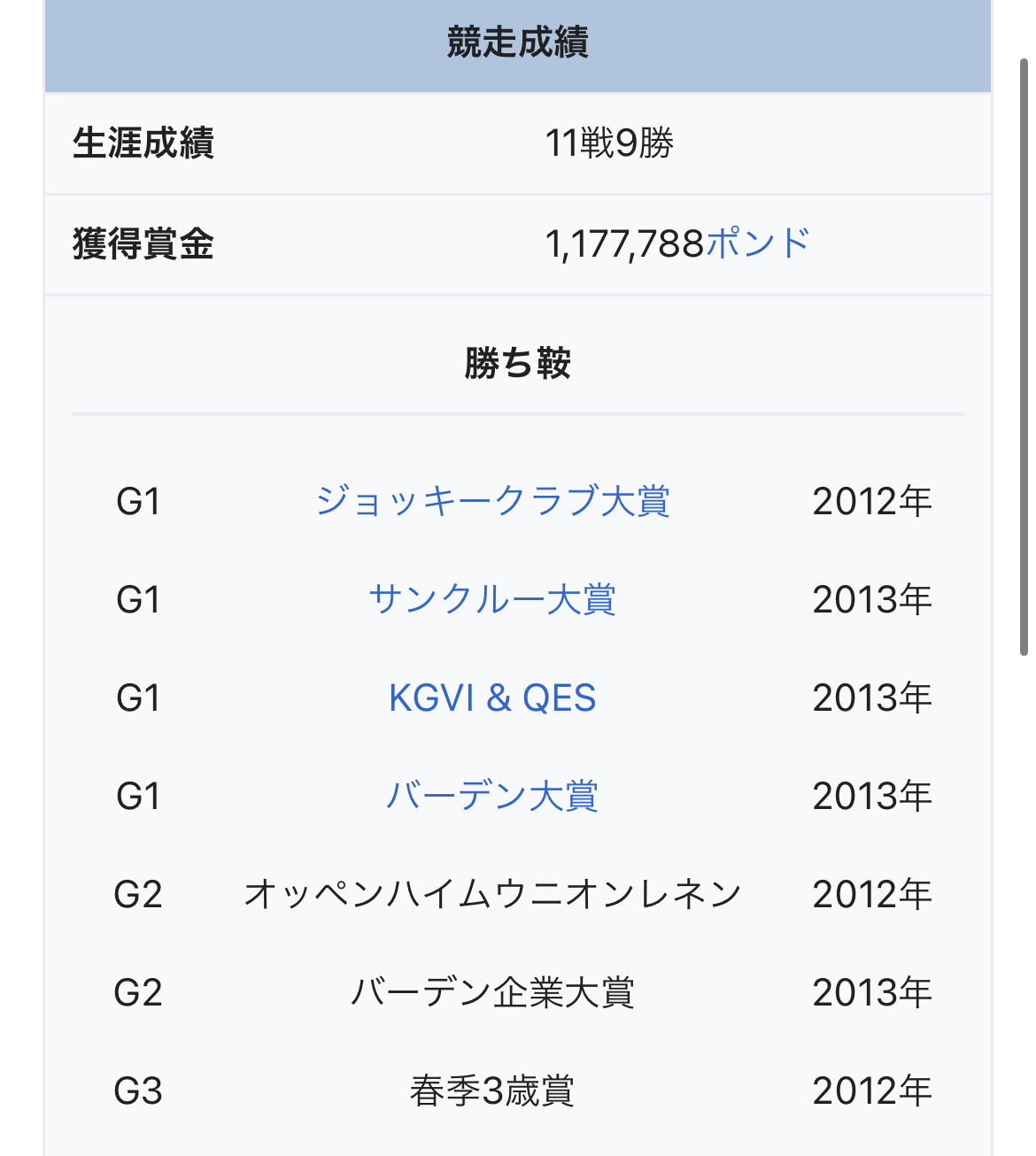Open the バーデン大賞 race link
Image resolution: width=1036 pixels, height=1156 pixels.
(x=492, y=796)
